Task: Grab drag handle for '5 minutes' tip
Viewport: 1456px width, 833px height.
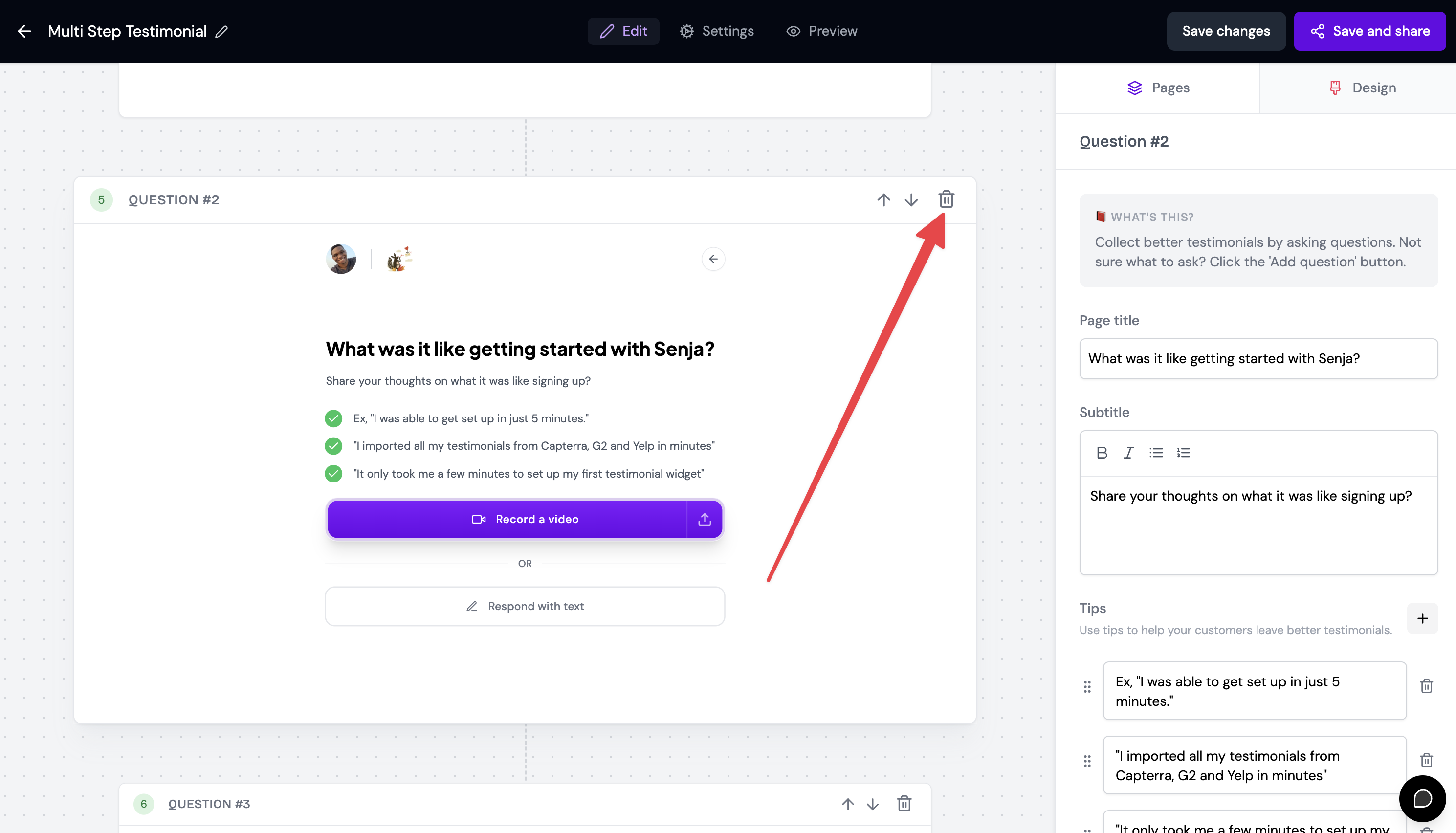Action: click(x=1087, y=686)
